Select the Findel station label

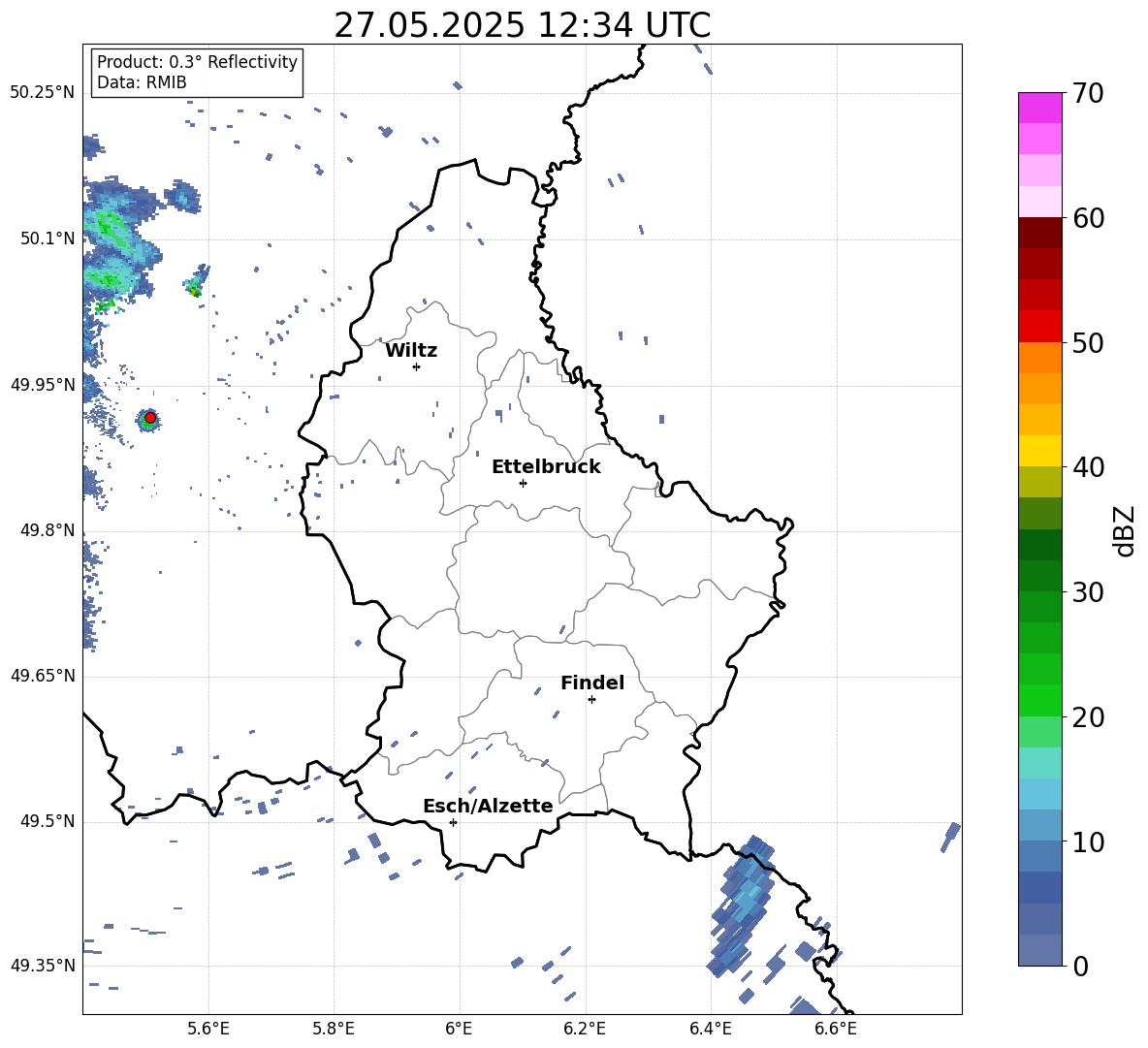tap(592, 683)
